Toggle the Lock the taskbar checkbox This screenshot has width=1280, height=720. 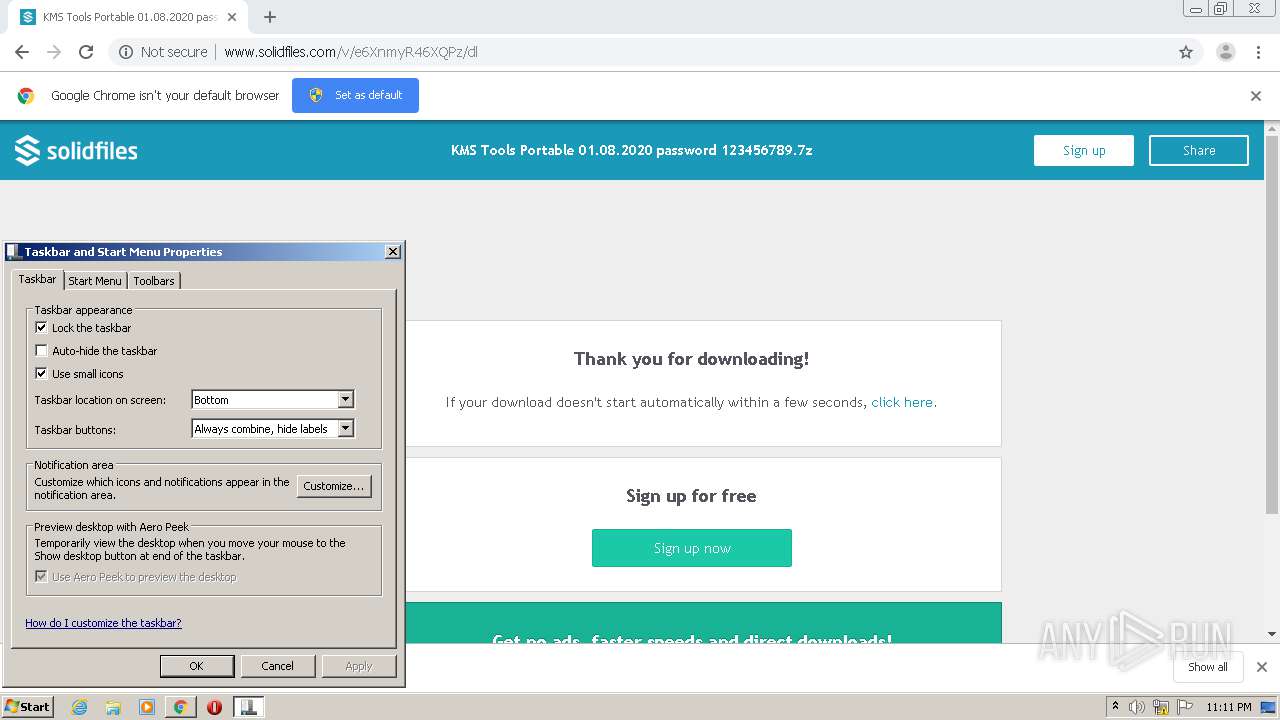41,327
